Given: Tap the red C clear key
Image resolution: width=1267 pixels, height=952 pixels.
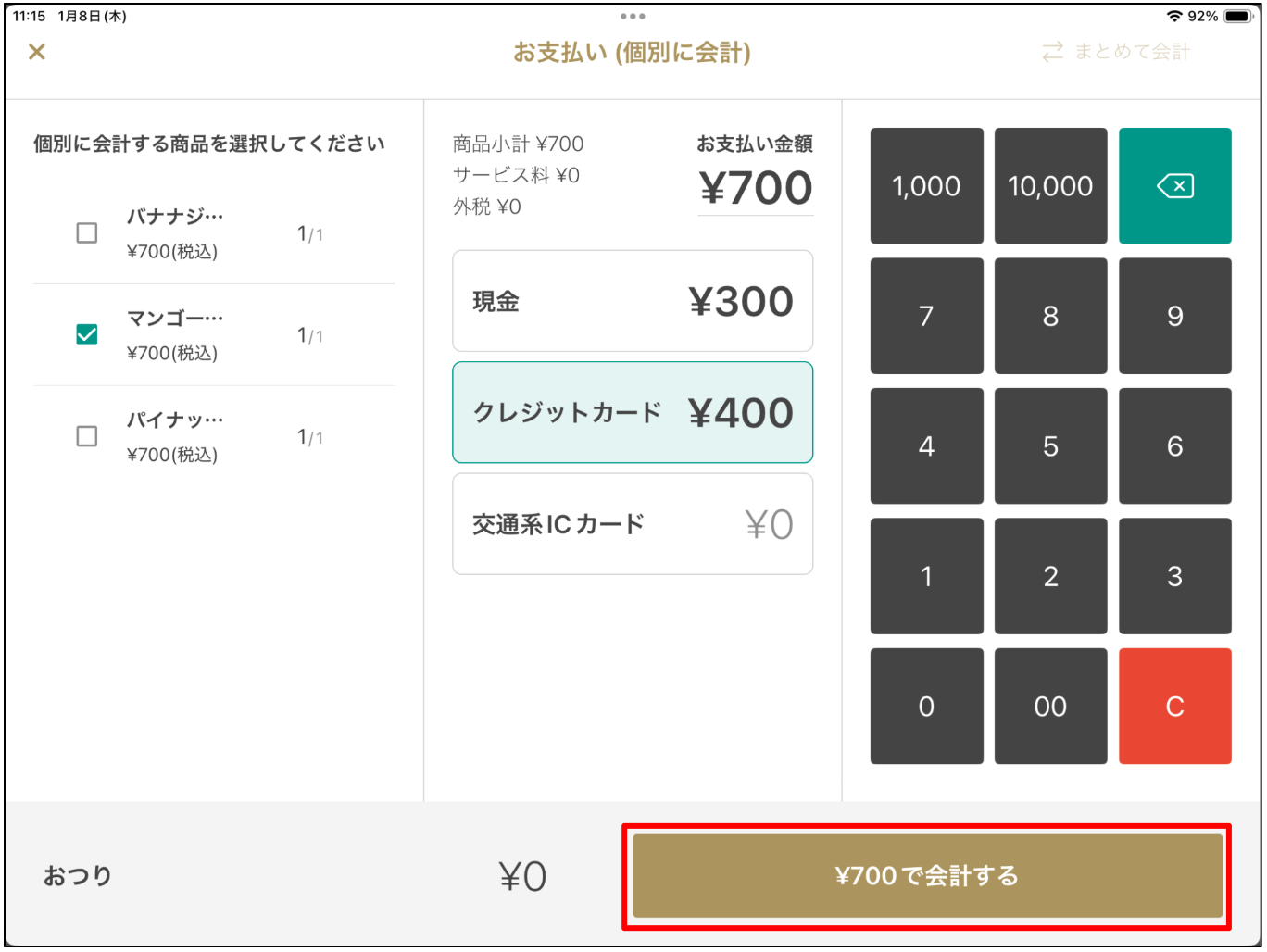Looking at the screenshot, I should pyautogui.click(x=1174, y=707).
